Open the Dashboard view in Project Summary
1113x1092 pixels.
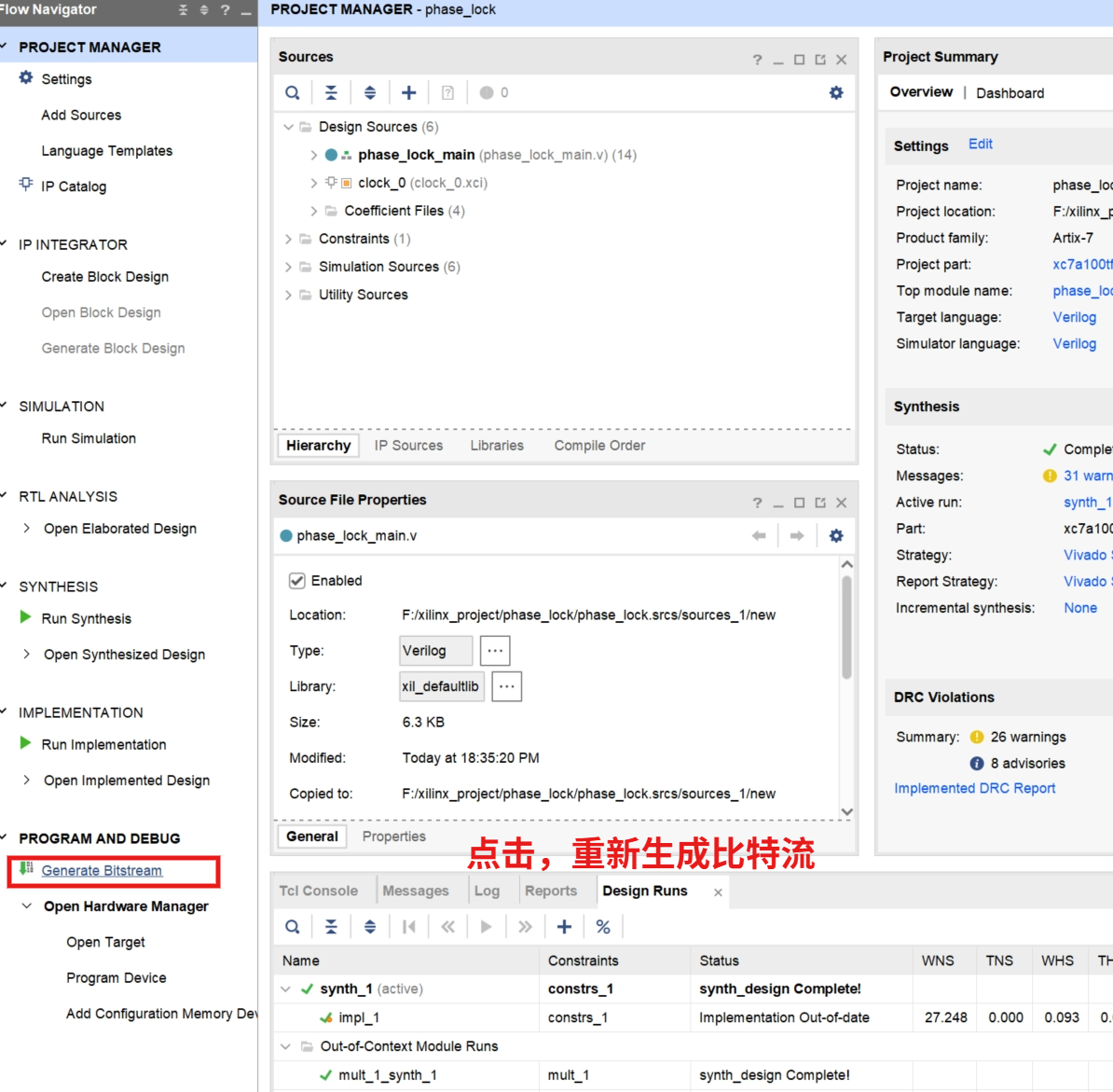(1010, 93)
